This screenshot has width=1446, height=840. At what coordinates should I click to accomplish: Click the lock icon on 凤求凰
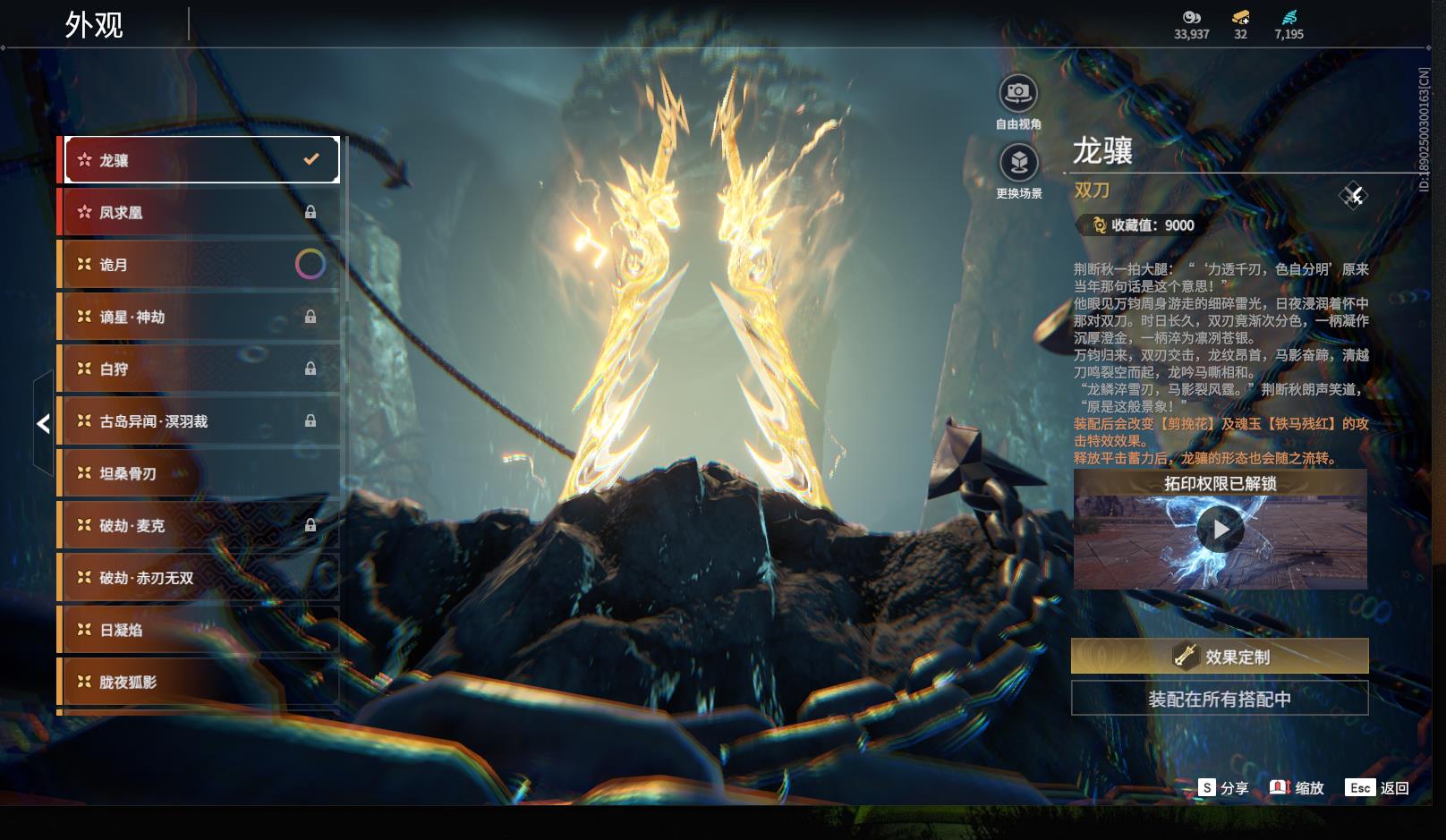coord(310,212)
